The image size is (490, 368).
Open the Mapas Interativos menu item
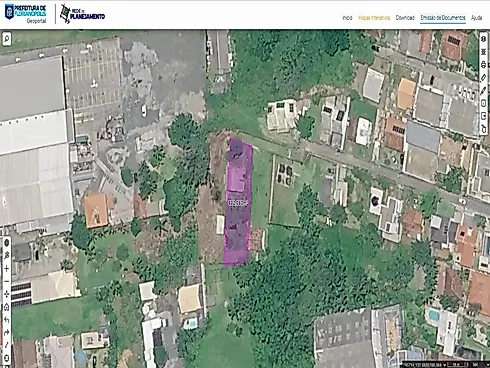pyautogui.click(x=374, y=18)
